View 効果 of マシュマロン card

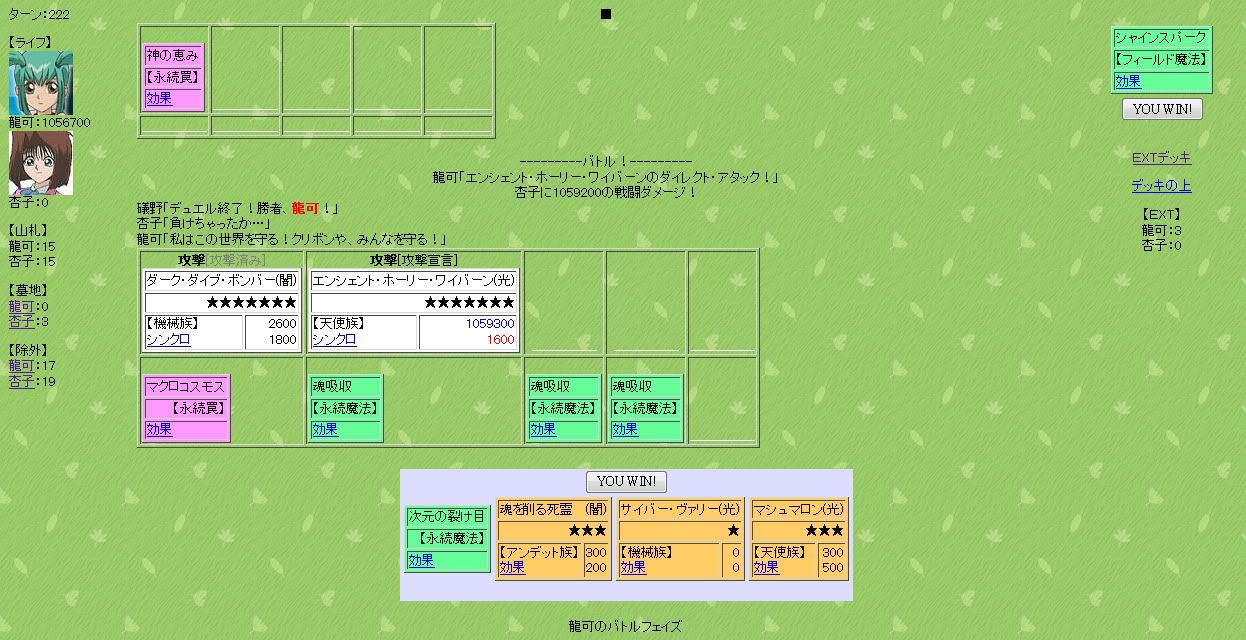[x=766, y=567]
